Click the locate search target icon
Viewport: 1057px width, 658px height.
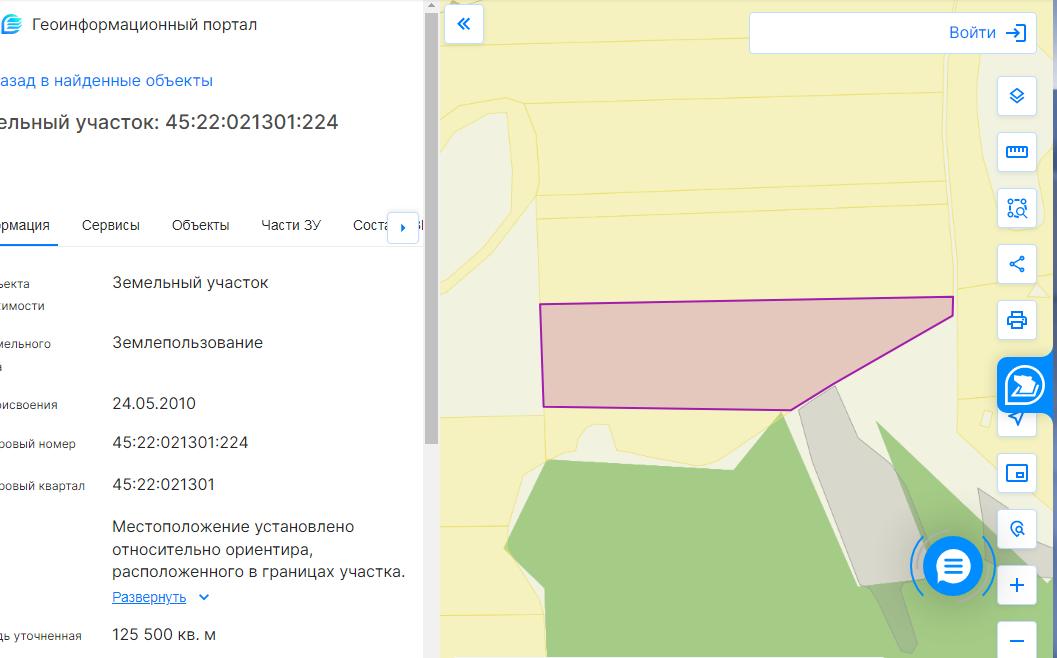coord(1017,529)
